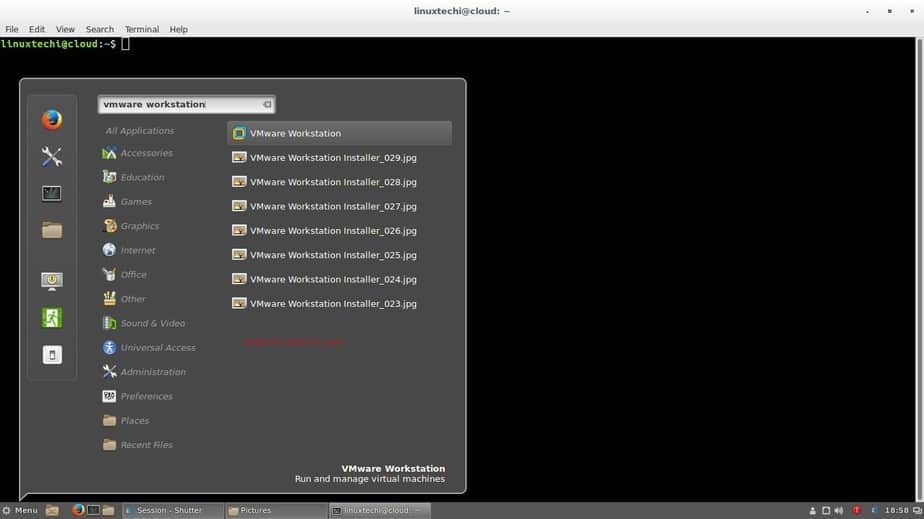The width and height of the screenshot is (924, 519).
Task: Click show desktop icon beside Menu button
Action: click(52, 510)
